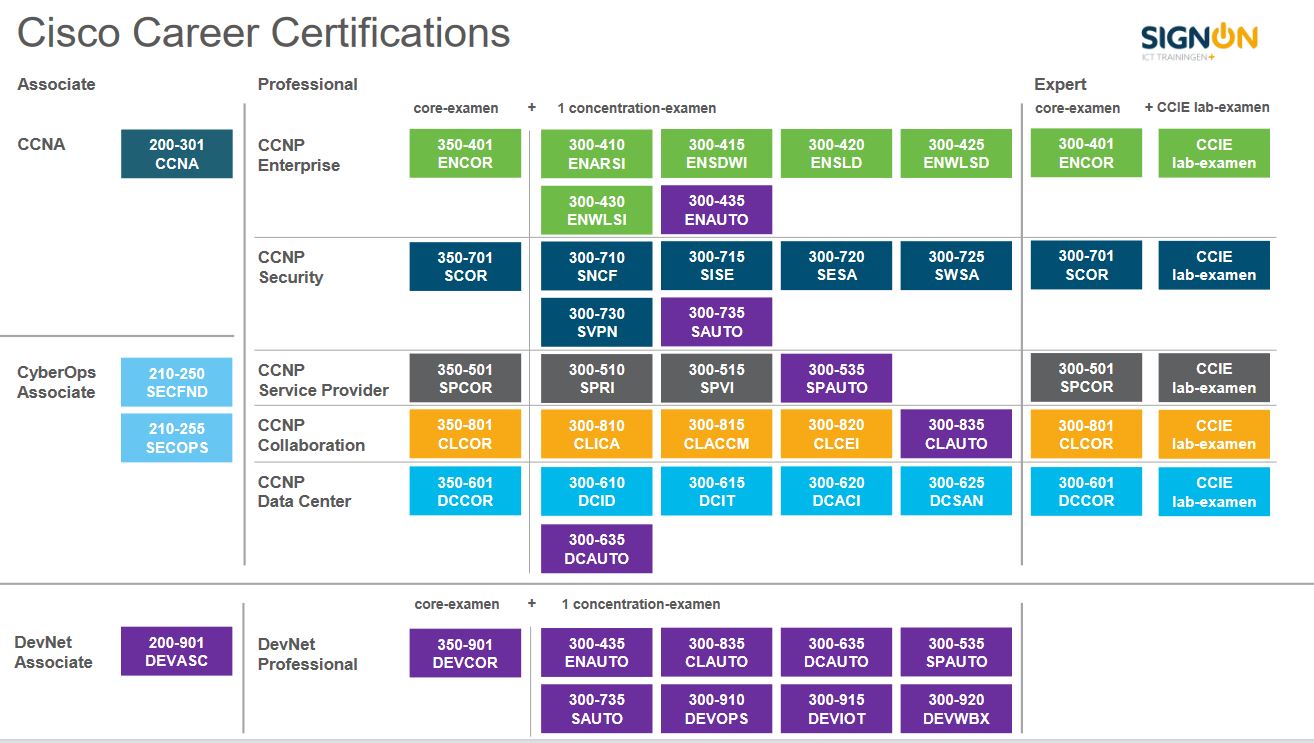Select the 200-301 CCNA certification box
The width and height of the screenshot is (1314, 743).
coord(176,153)
